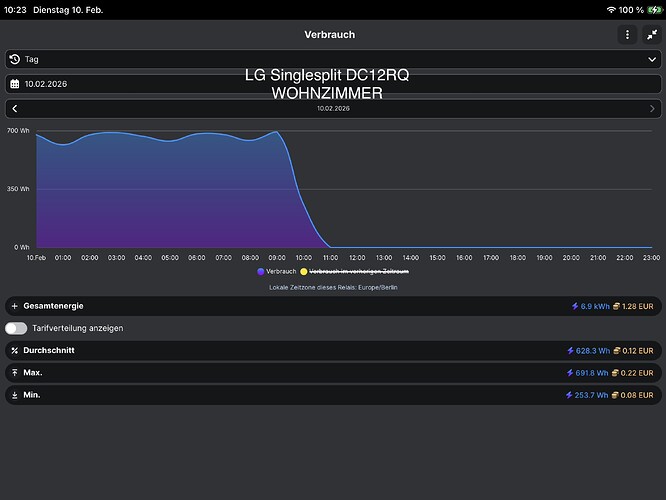
Task: Click the lightning icon in the Gesamtenergie row
Action: (575, 306)
